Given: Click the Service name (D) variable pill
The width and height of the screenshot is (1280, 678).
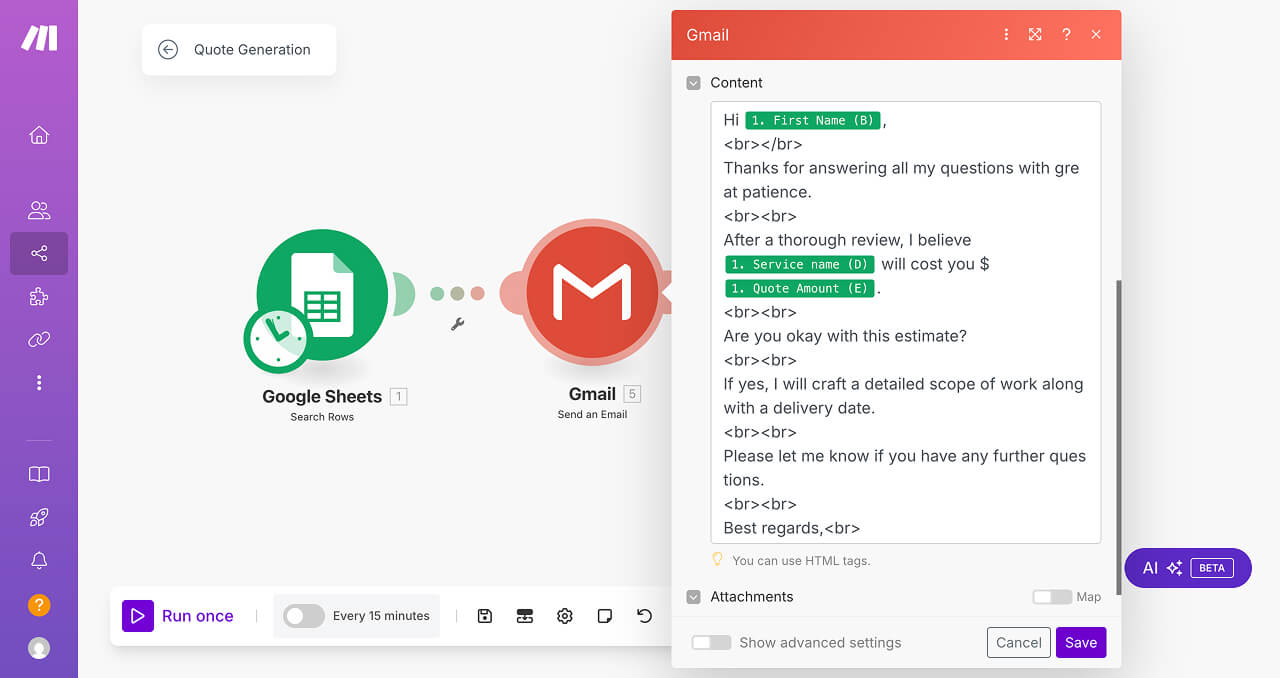Looking at the screenshot, I should pos(799,264).
